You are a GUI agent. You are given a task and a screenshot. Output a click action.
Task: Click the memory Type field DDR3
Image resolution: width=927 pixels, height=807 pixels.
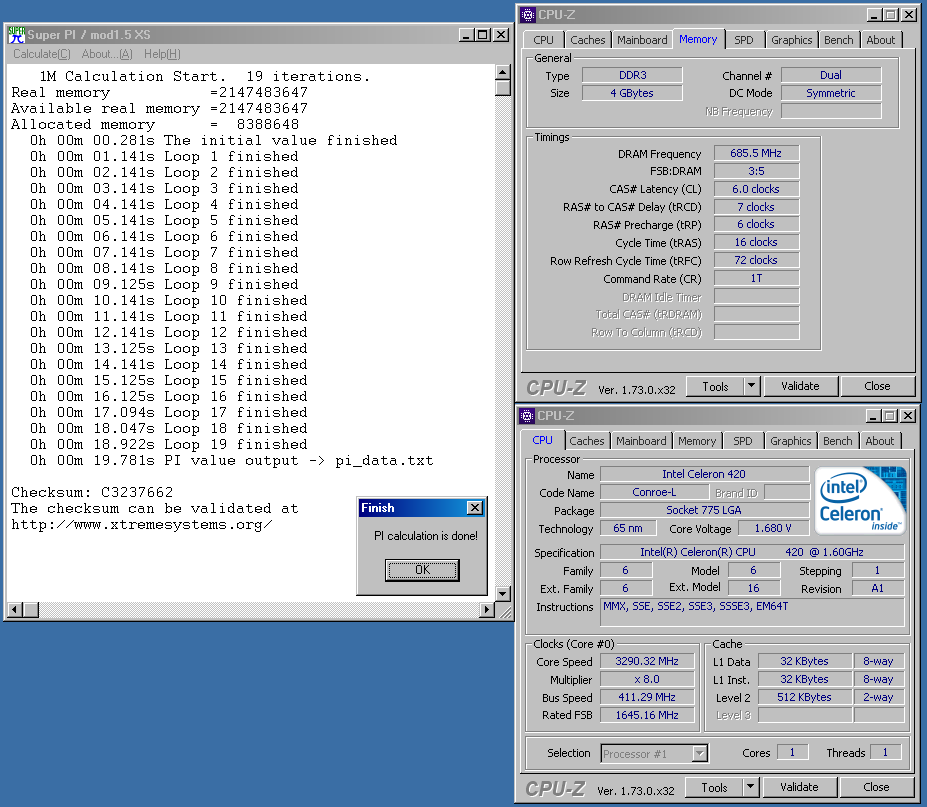pos(632,75)
